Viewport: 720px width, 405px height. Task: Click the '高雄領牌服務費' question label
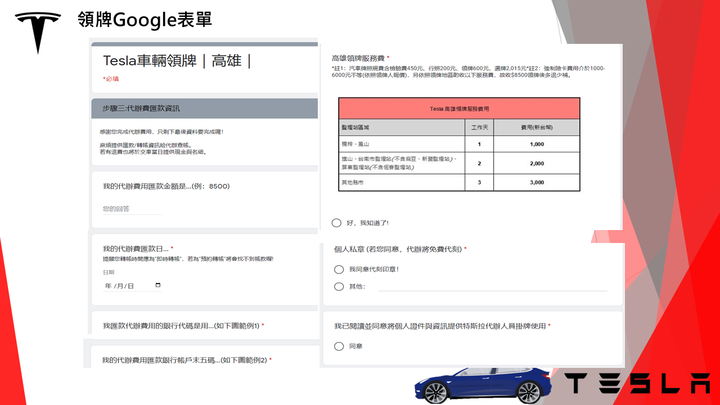(358, 58)
